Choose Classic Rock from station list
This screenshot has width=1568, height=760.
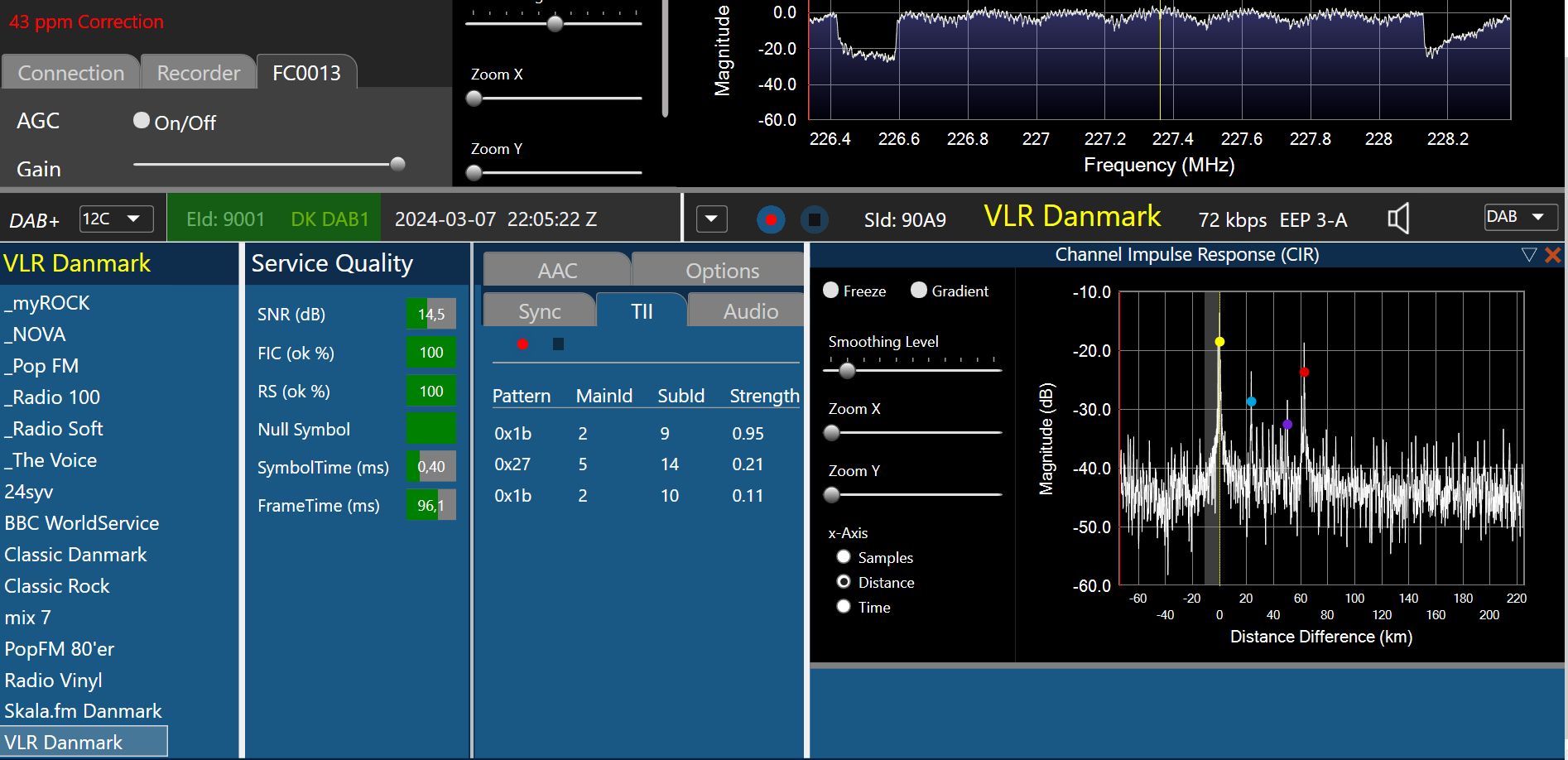click(x=57, y=586)
